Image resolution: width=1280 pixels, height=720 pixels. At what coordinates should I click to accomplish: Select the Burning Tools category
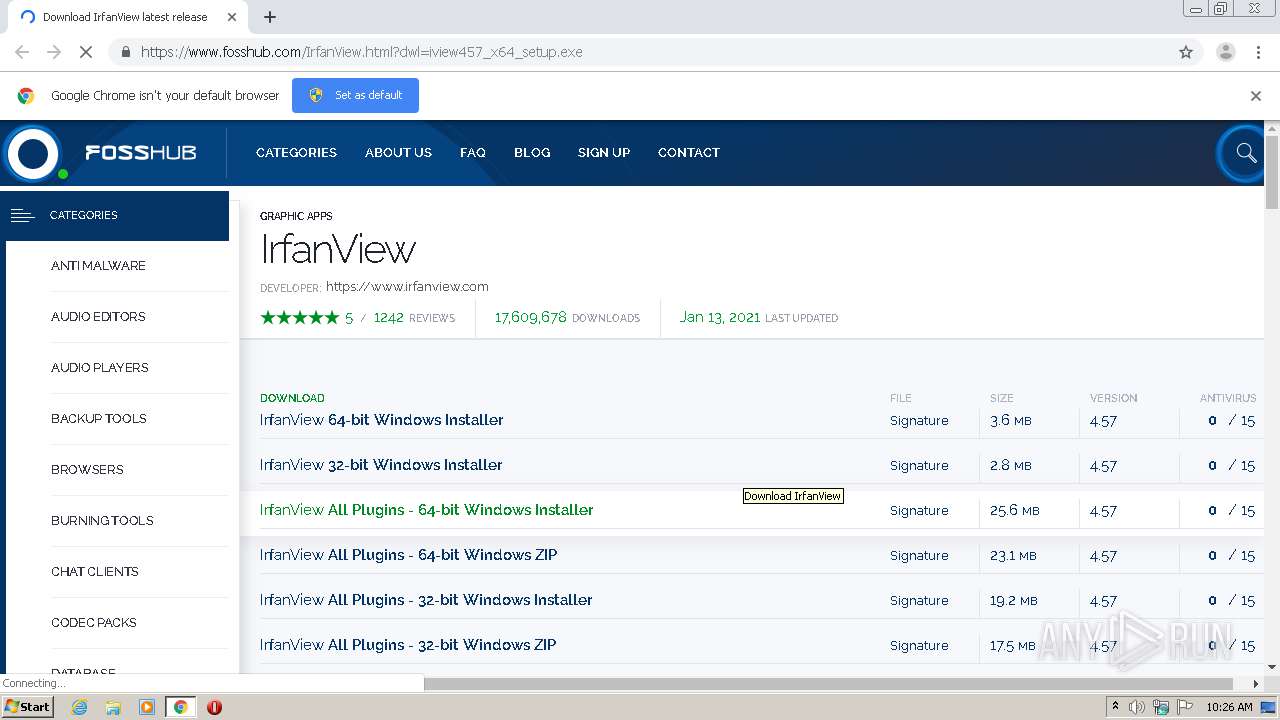point(102,521)
